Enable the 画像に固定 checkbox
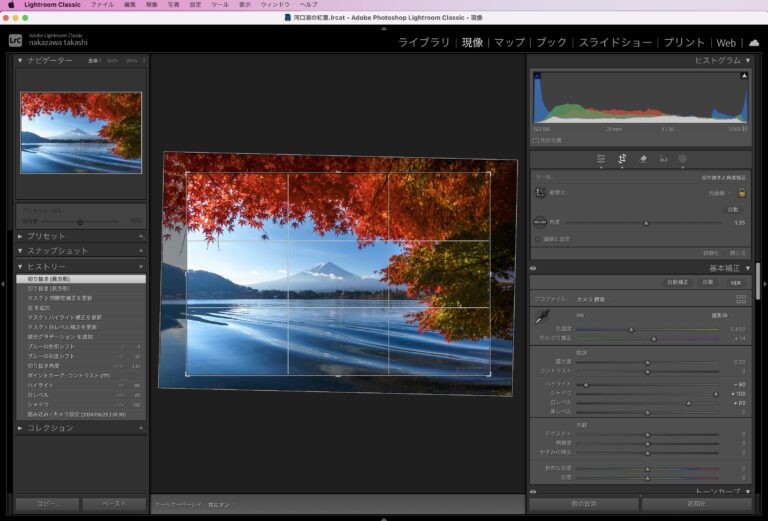 tap(537, 239)
